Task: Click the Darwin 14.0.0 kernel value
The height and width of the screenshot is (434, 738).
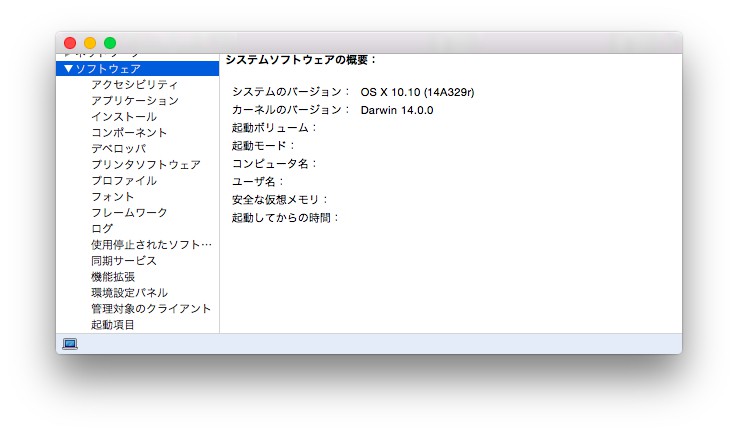Action: pos(397,110)
